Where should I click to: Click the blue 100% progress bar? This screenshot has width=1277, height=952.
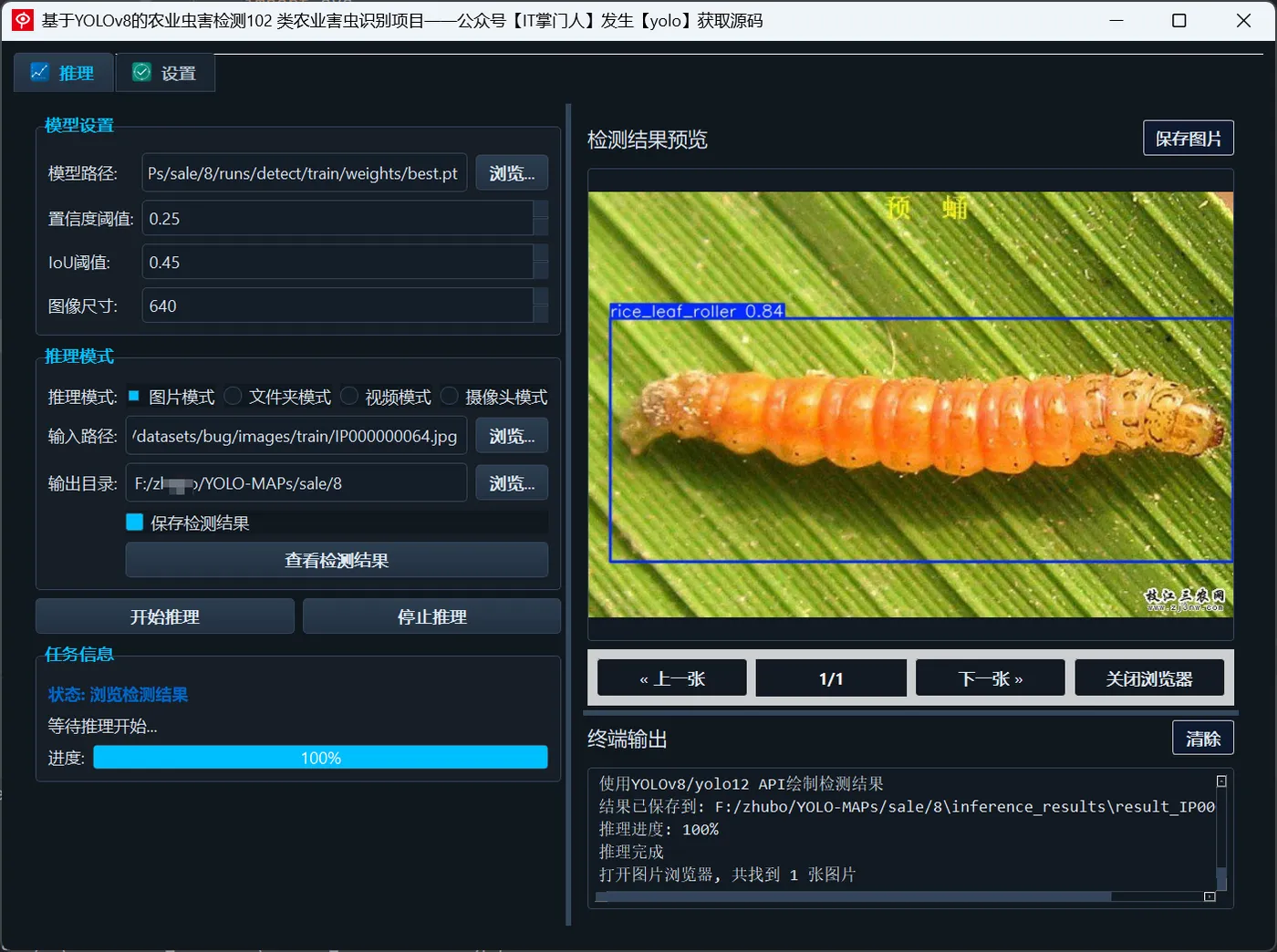[x=320, y=758]
